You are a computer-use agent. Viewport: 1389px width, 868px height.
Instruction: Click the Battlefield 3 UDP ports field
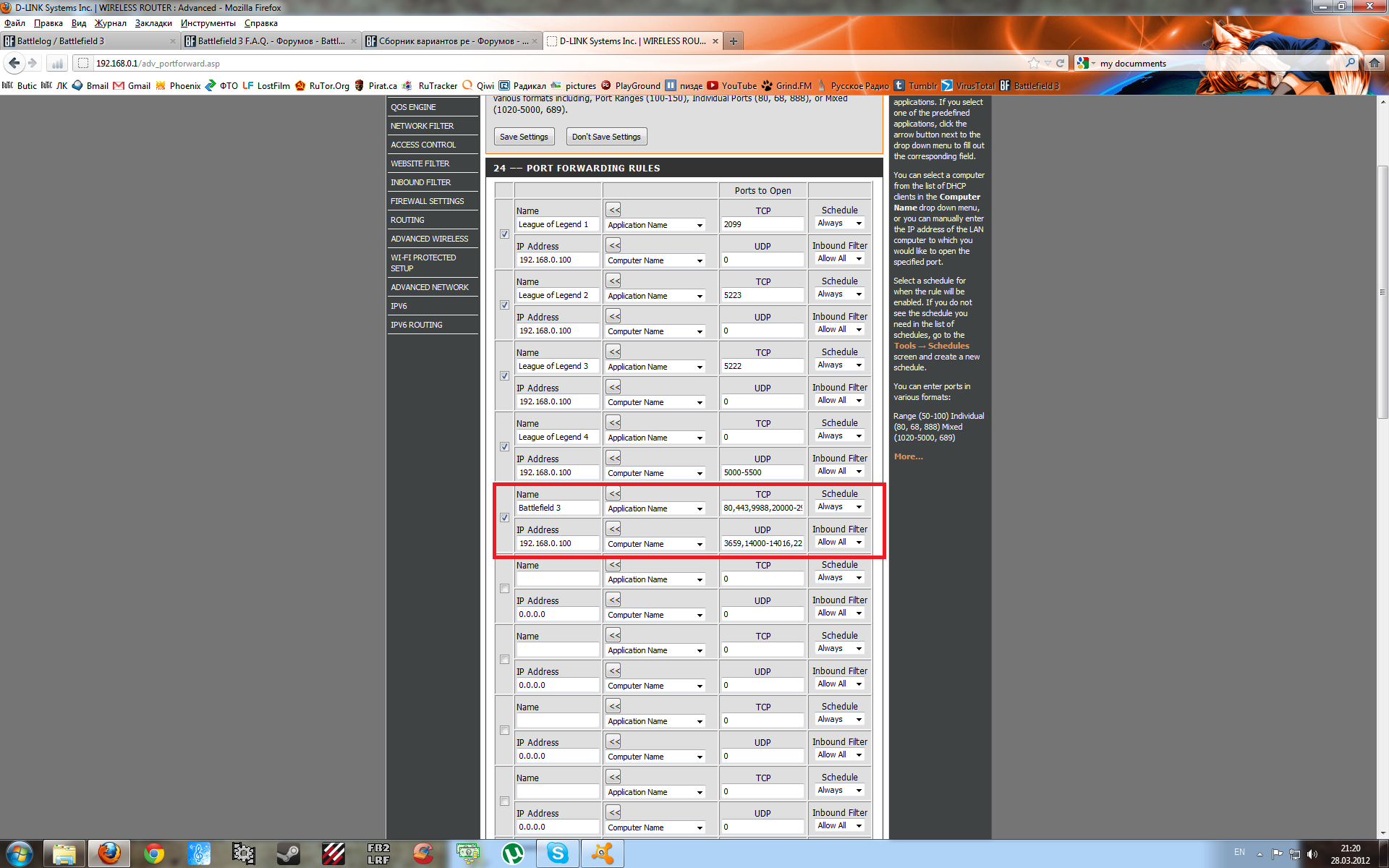[x=763, y=543]
